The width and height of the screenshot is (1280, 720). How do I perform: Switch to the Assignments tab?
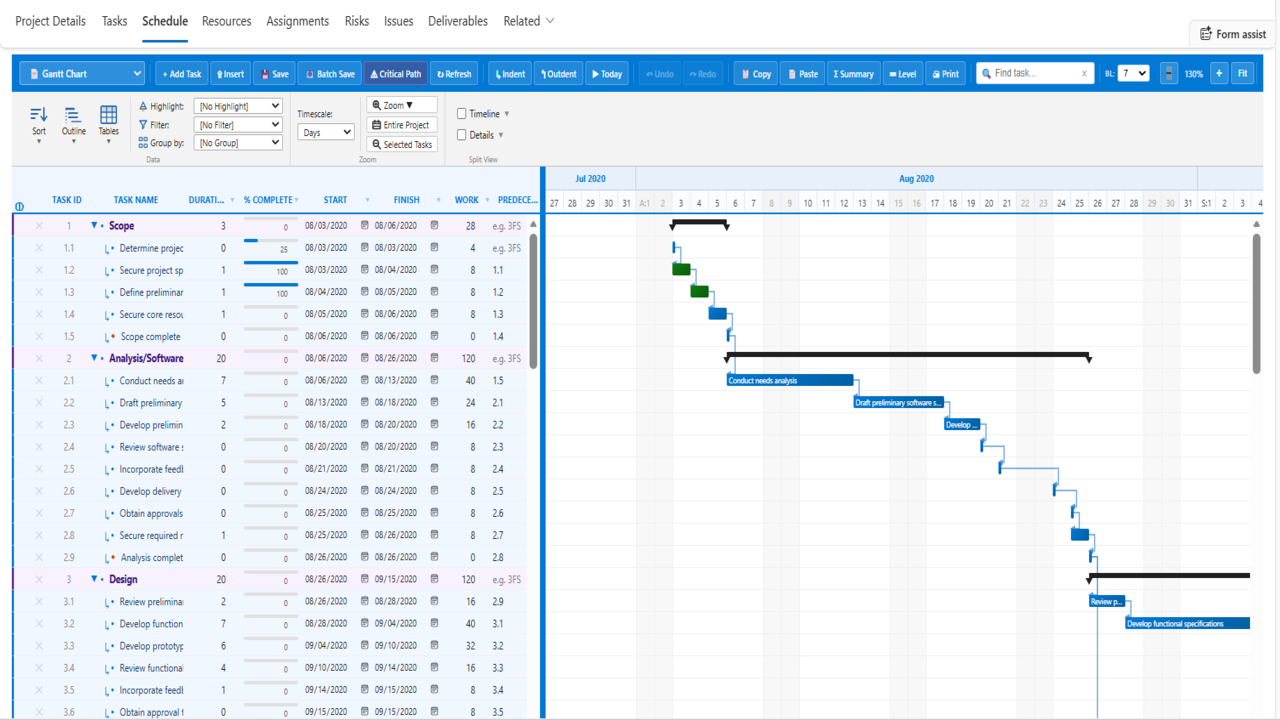coord(297,21)
